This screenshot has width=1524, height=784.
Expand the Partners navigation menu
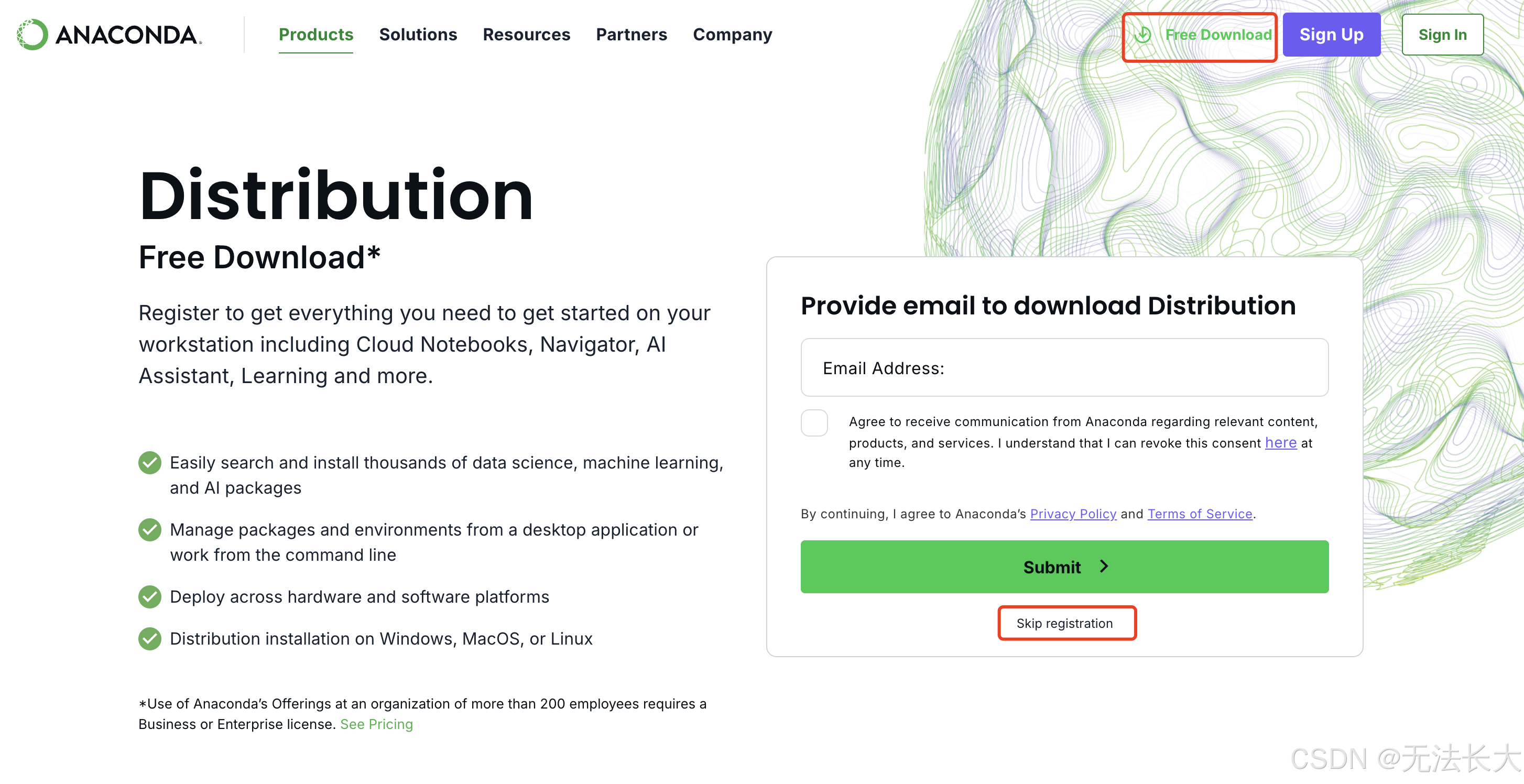point(632,35)
